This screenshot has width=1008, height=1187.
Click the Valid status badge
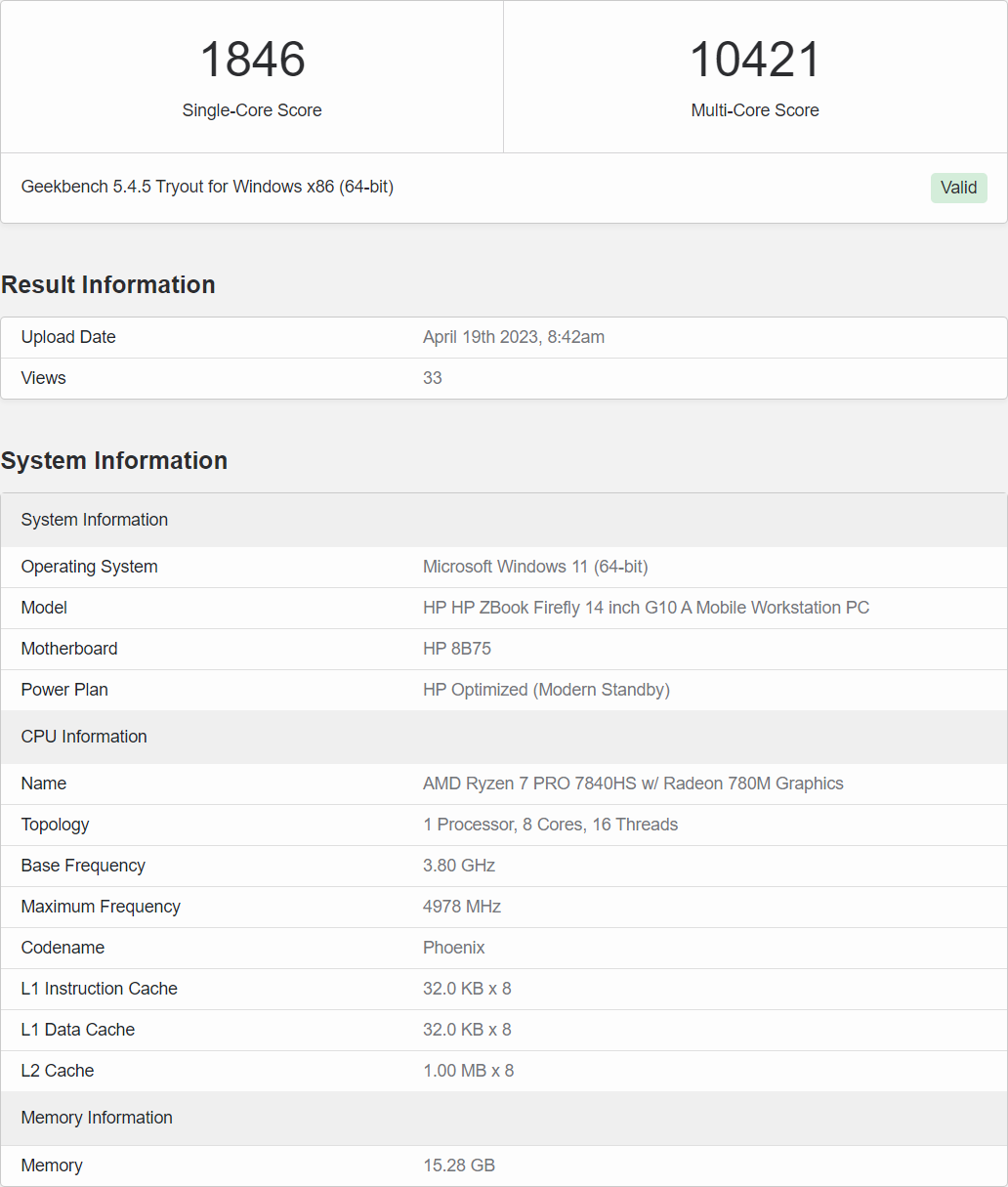point(958,188)
